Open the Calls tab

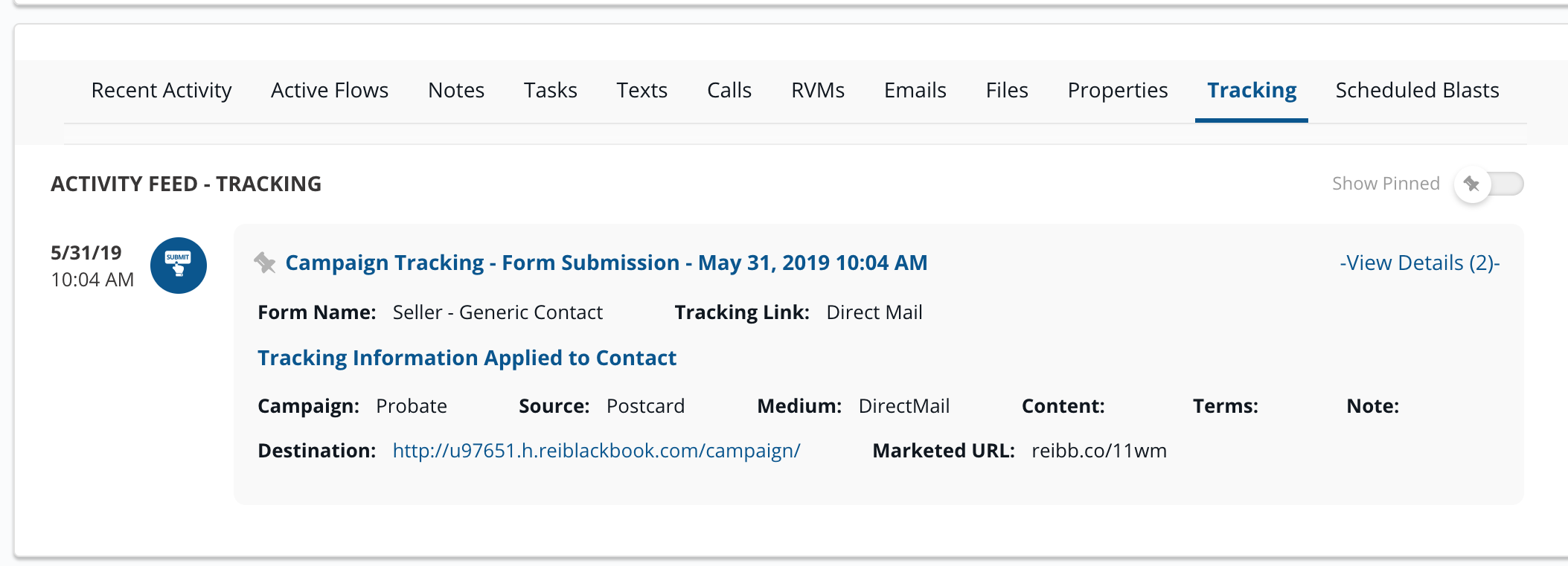click(x=729, y=90)
